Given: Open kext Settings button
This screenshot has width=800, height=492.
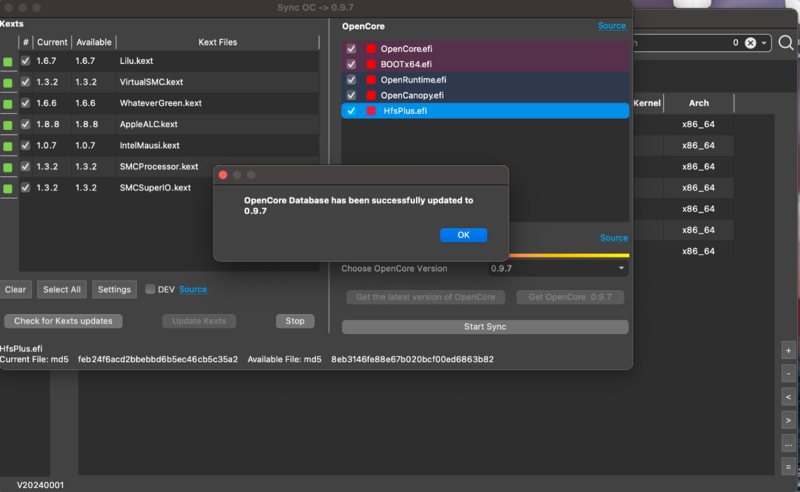Looking at the screenshot, I should 114,289.
